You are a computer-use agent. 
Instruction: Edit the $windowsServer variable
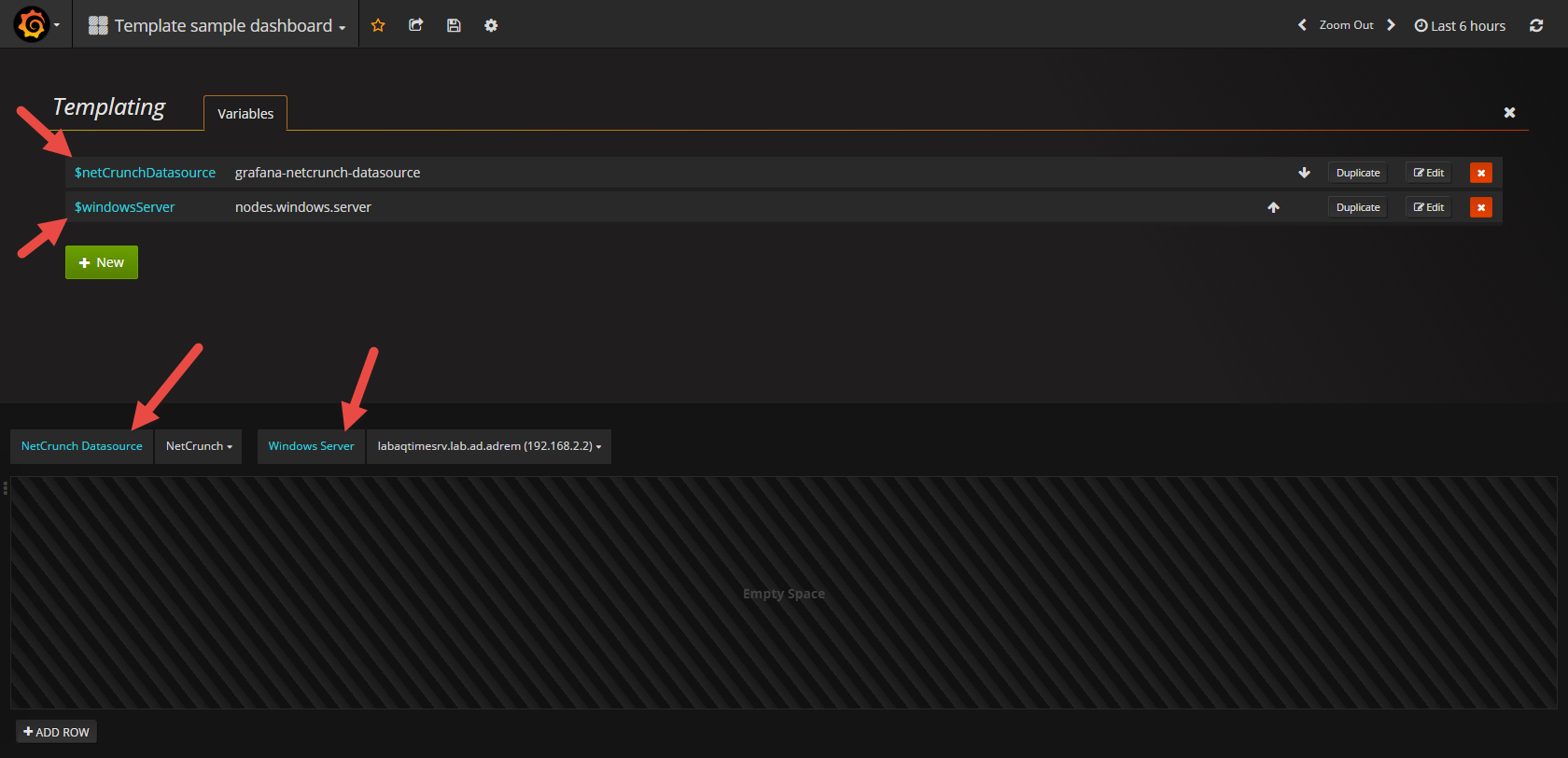[1429, 207]
